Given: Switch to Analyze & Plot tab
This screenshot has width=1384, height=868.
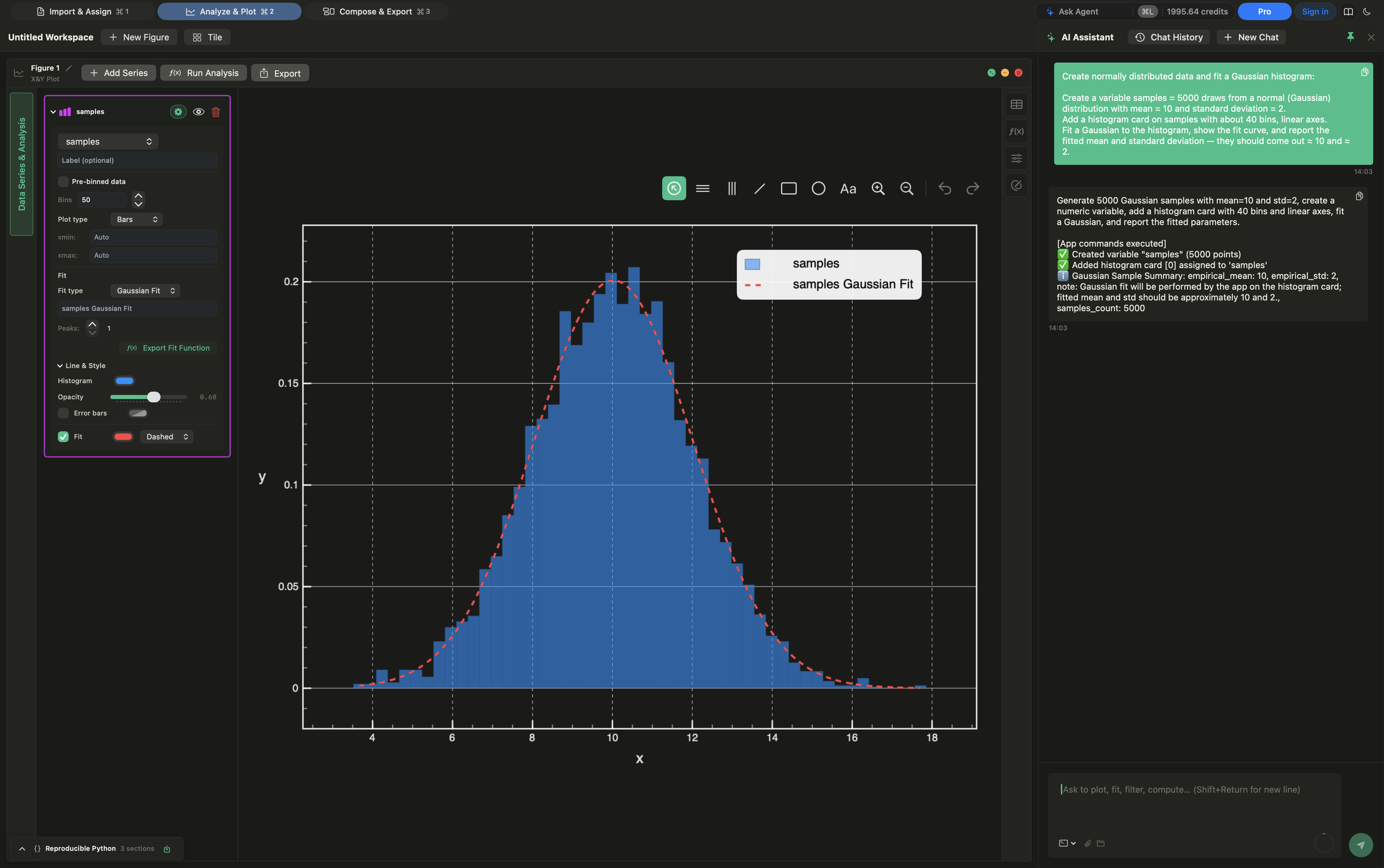Looking at the screenshot, I should pos(229,11).
